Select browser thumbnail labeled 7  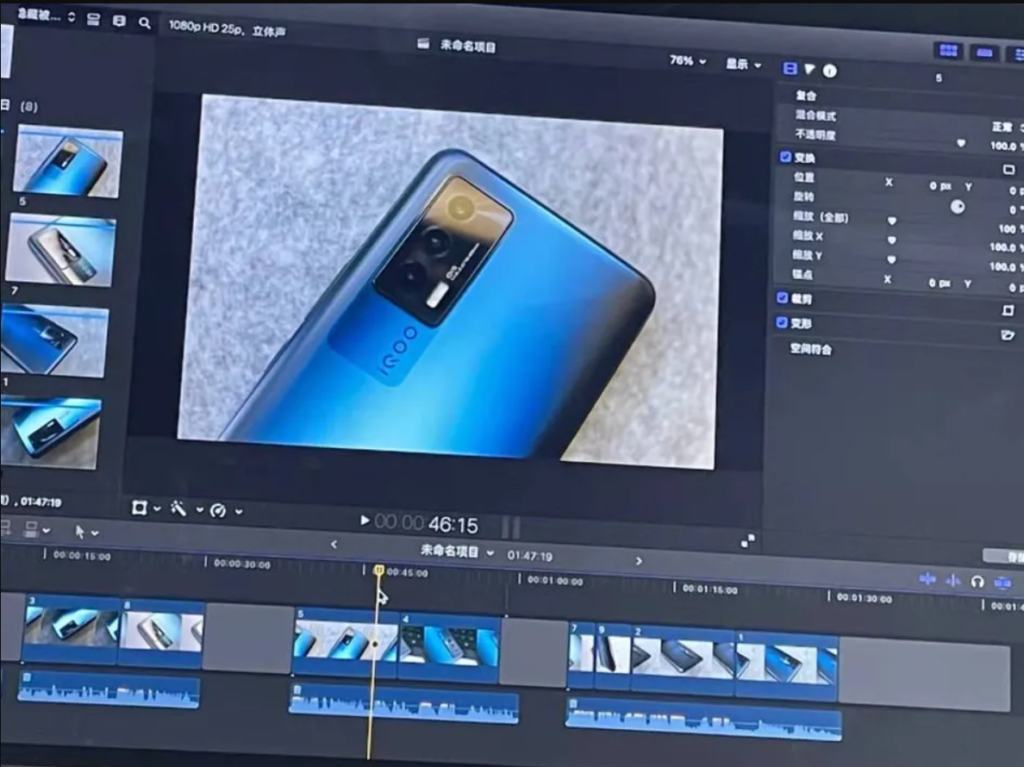[x=61, y=250]
